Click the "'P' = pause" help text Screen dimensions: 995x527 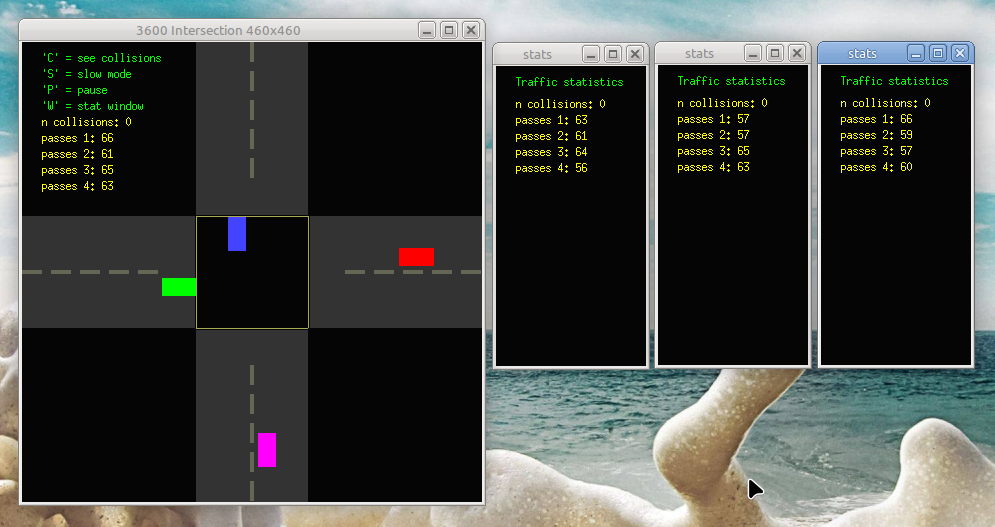click(x=74, y=90)
